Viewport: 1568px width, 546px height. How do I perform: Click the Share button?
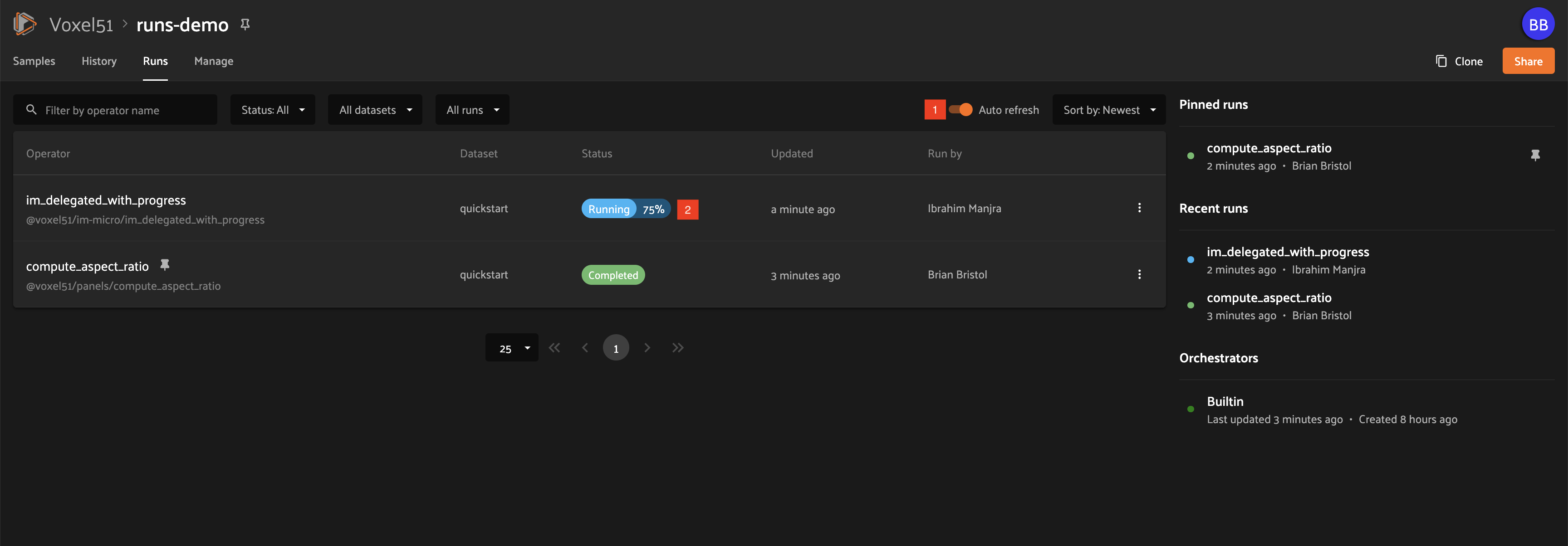1528,61
